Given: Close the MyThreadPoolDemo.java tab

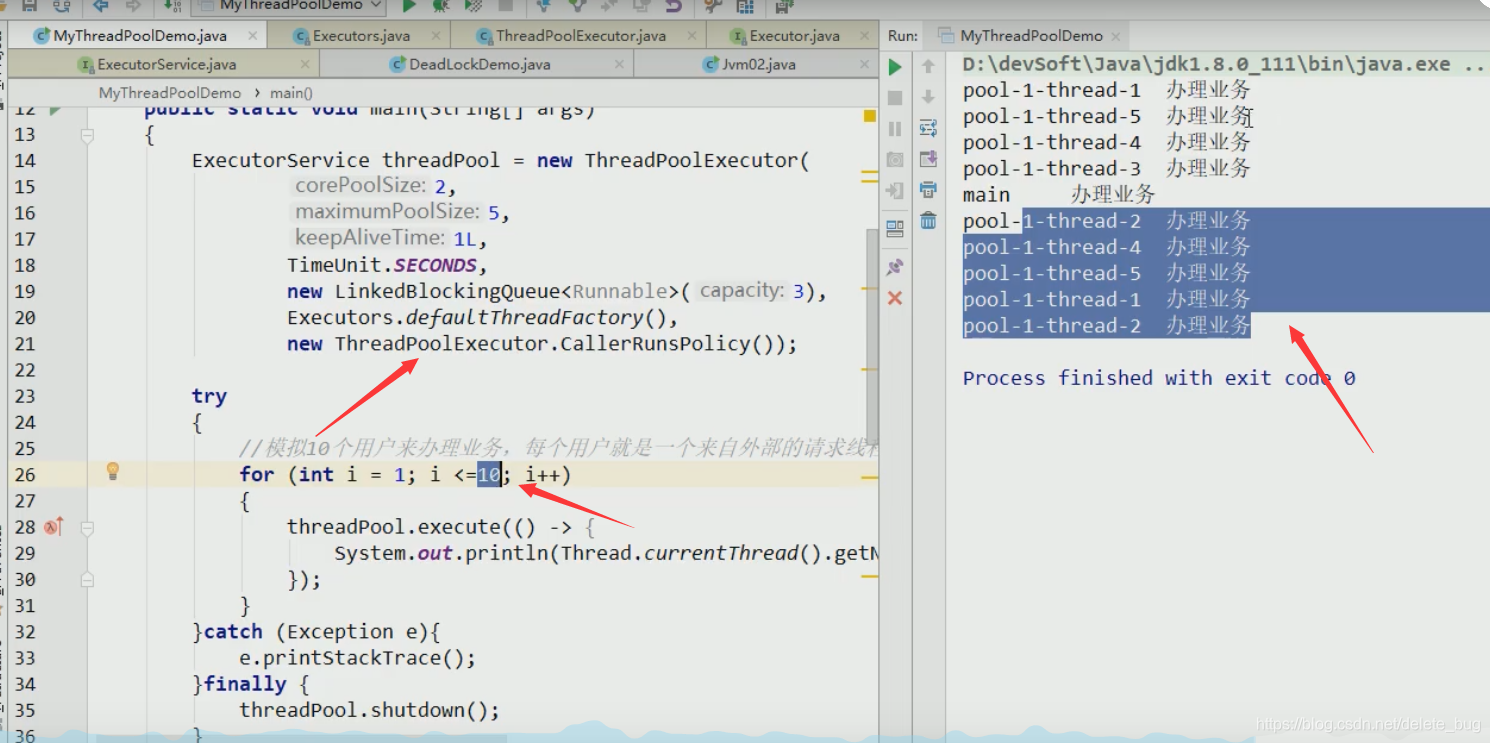Looking at the screenshot, I should 252,36.
